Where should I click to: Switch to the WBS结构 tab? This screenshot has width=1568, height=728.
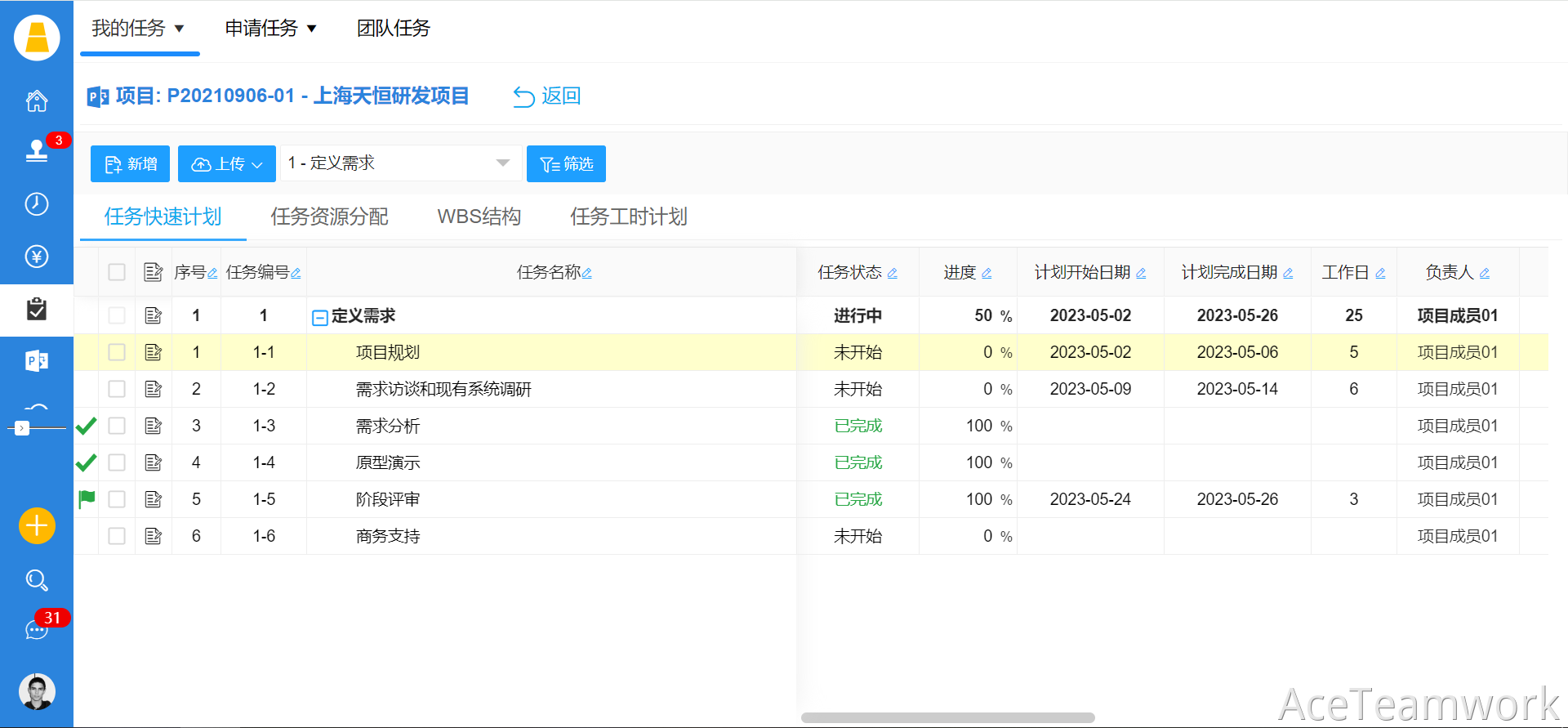click(x=479, y=217)
